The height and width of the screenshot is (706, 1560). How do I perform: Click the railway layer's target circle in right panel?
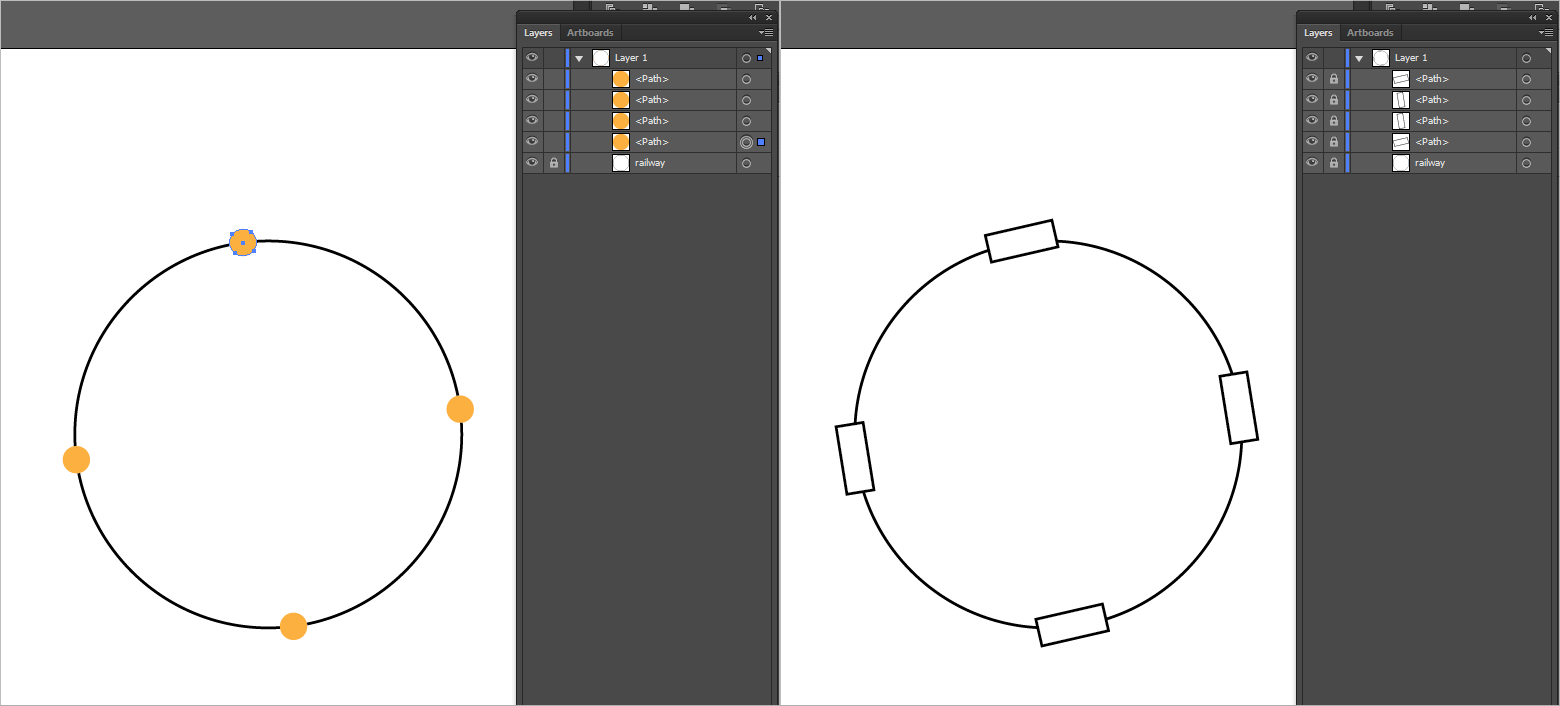pos(1526,162)
